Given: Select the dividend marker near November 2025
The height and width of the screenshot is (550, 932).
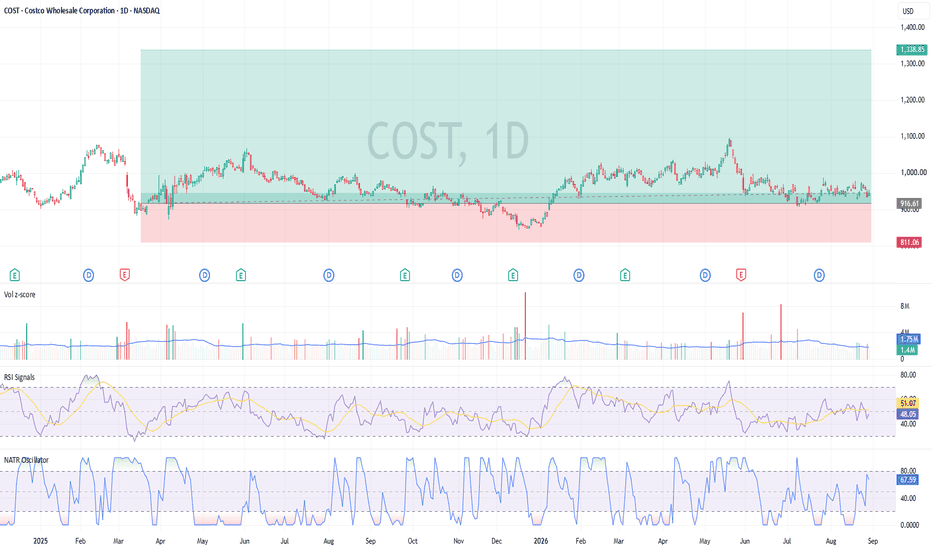Looking at the screenshot, I should 457,275.
